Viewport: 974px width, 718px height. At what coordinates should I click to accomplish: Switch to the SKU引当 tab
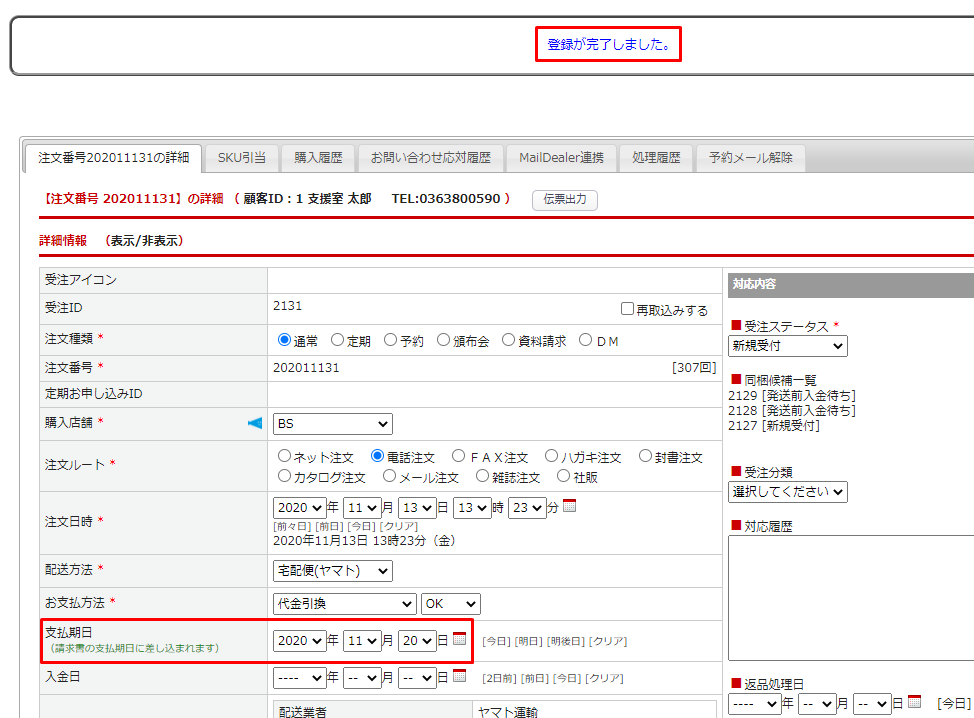(x=242, y=158)
